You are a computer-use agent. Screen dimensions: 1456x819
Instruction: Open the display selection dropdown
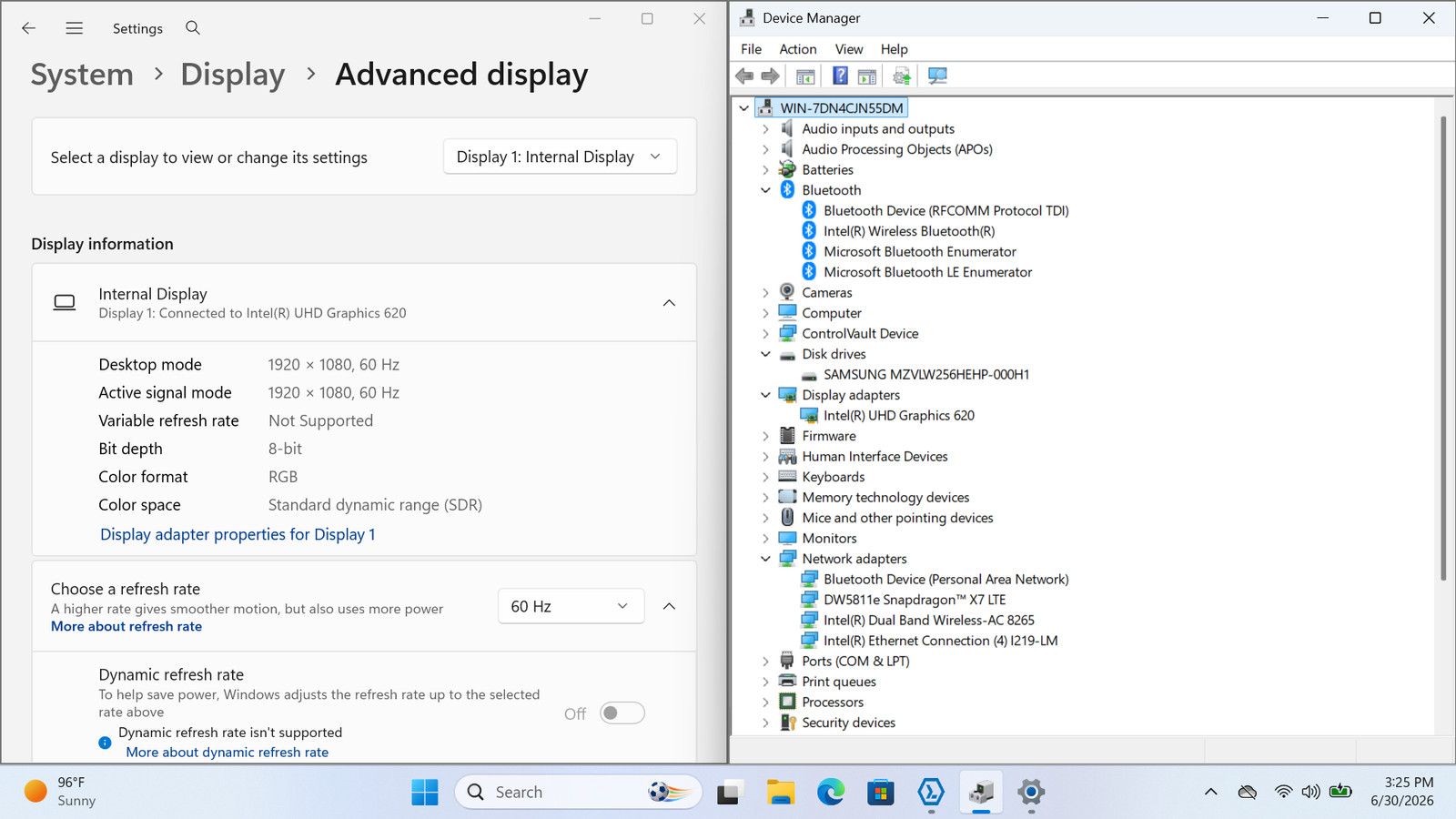[x=560, y=157]
